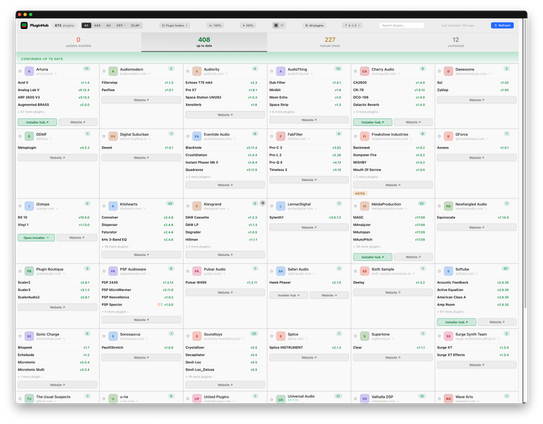The height and width of the screenshot is (424, 543).
Task: Click the Eventide Audio avatar
Action: (197, 136)
